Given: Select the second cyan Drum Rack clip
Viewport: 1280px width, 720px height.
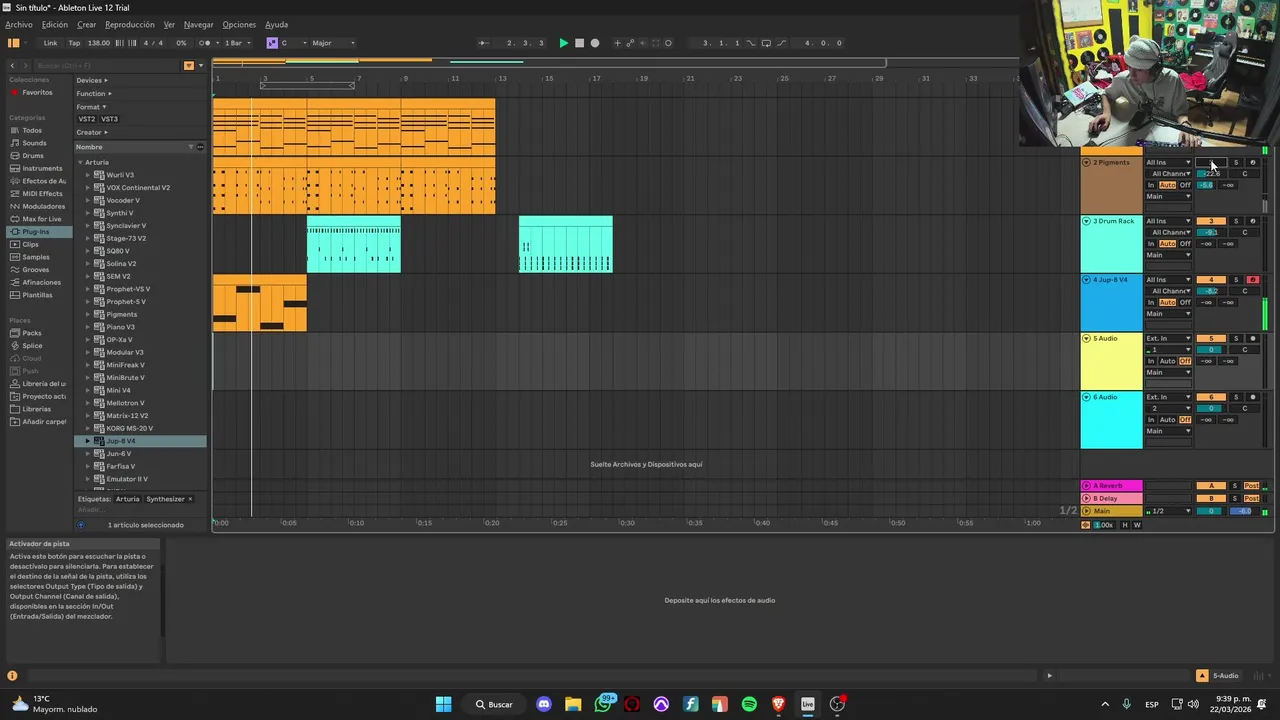Looking at the screenshot, I should (x=566, y=244).
